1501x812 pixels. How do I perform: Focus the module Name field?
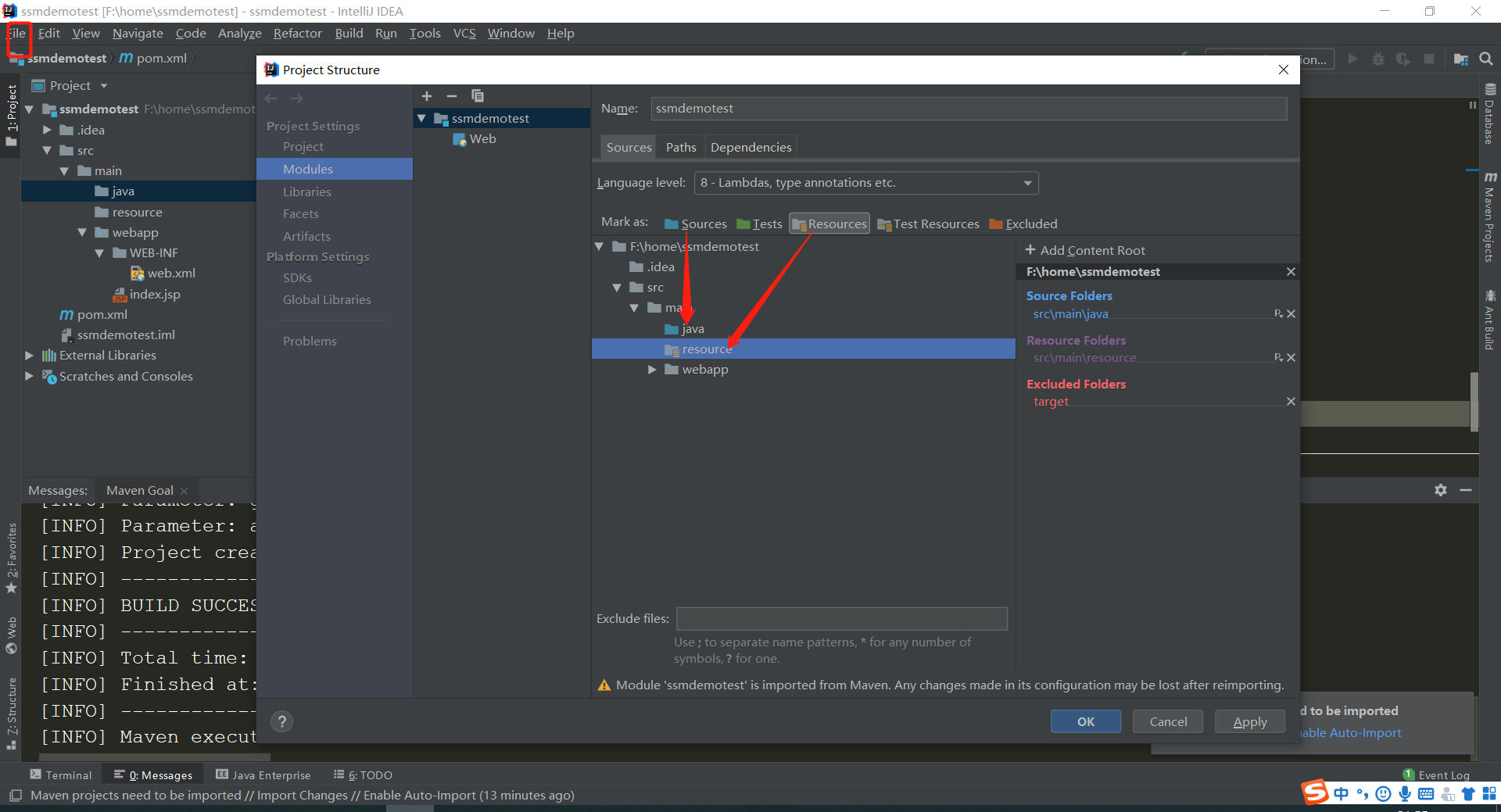tap(969, 109)
